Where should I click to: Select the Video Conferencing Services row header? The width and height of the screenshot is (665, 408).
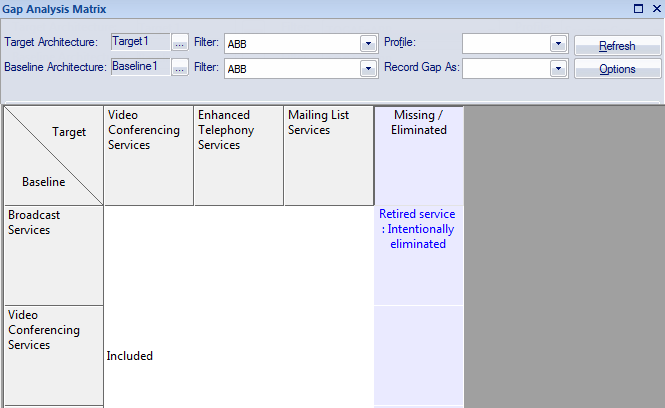(x=54, y=355)
